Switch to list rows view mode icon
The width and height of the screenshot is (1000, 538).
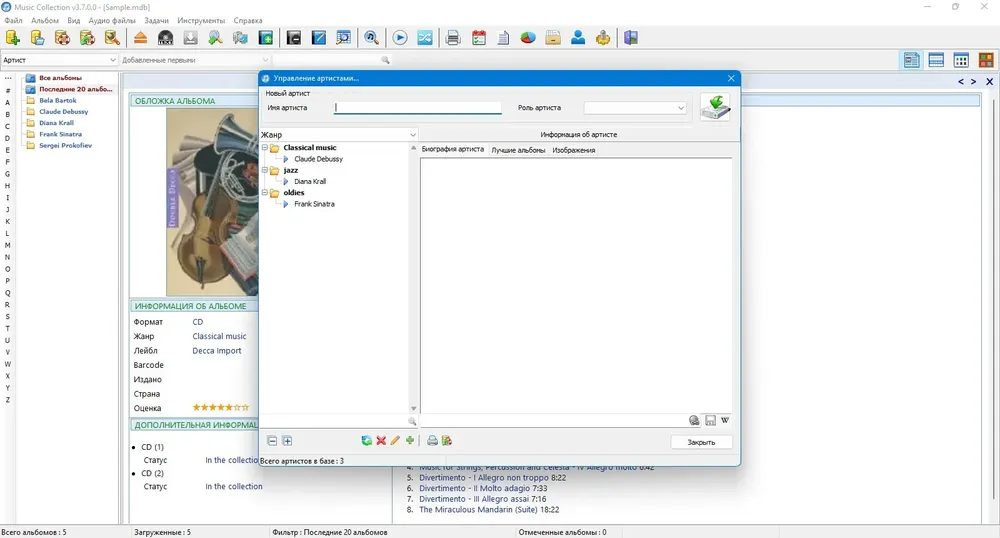[936, 60]
